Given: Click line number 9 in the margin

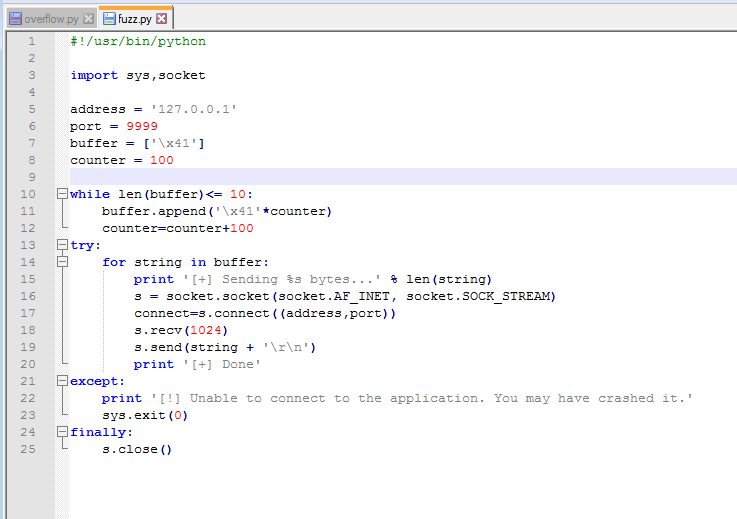Looking at the screenshot, I should pyautogui.click(x=31, y=177).
